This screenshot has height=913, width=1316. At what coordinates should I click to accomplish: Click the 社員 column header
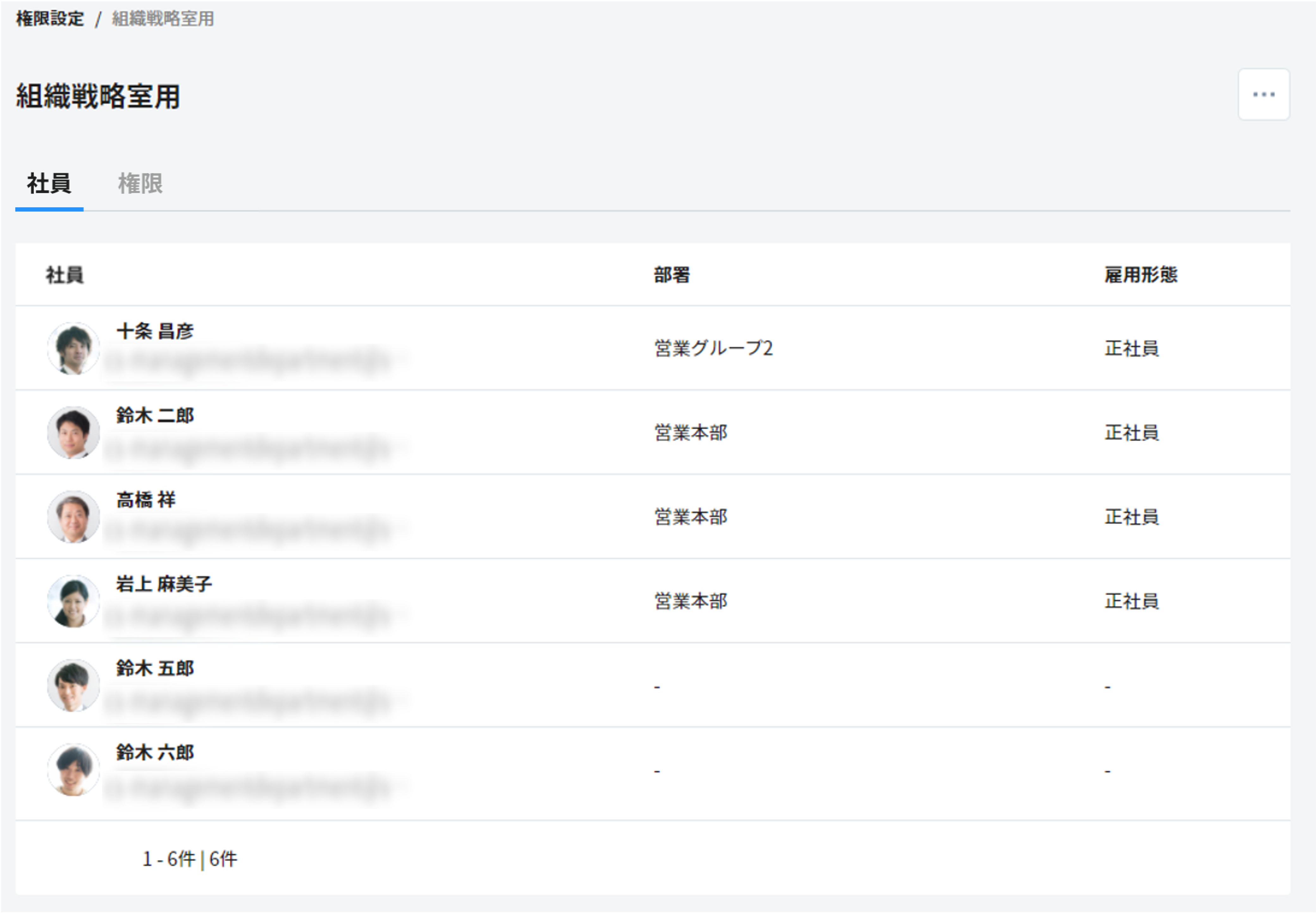pos(65,275)
